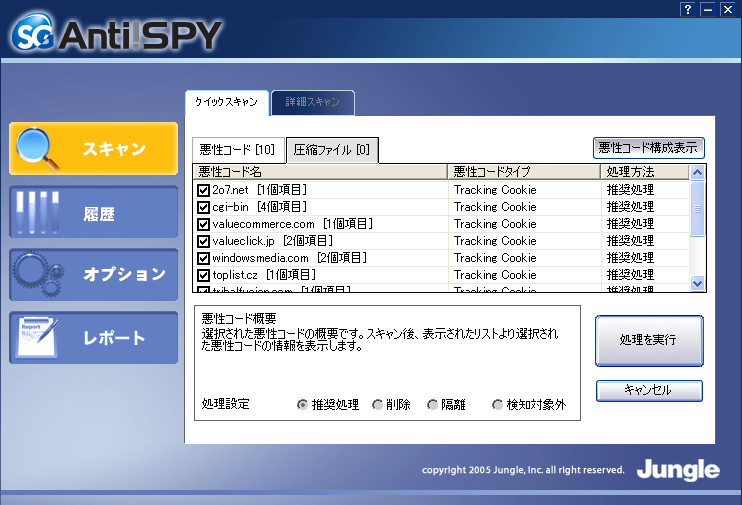Open the オプション settings section

point(93,275)
